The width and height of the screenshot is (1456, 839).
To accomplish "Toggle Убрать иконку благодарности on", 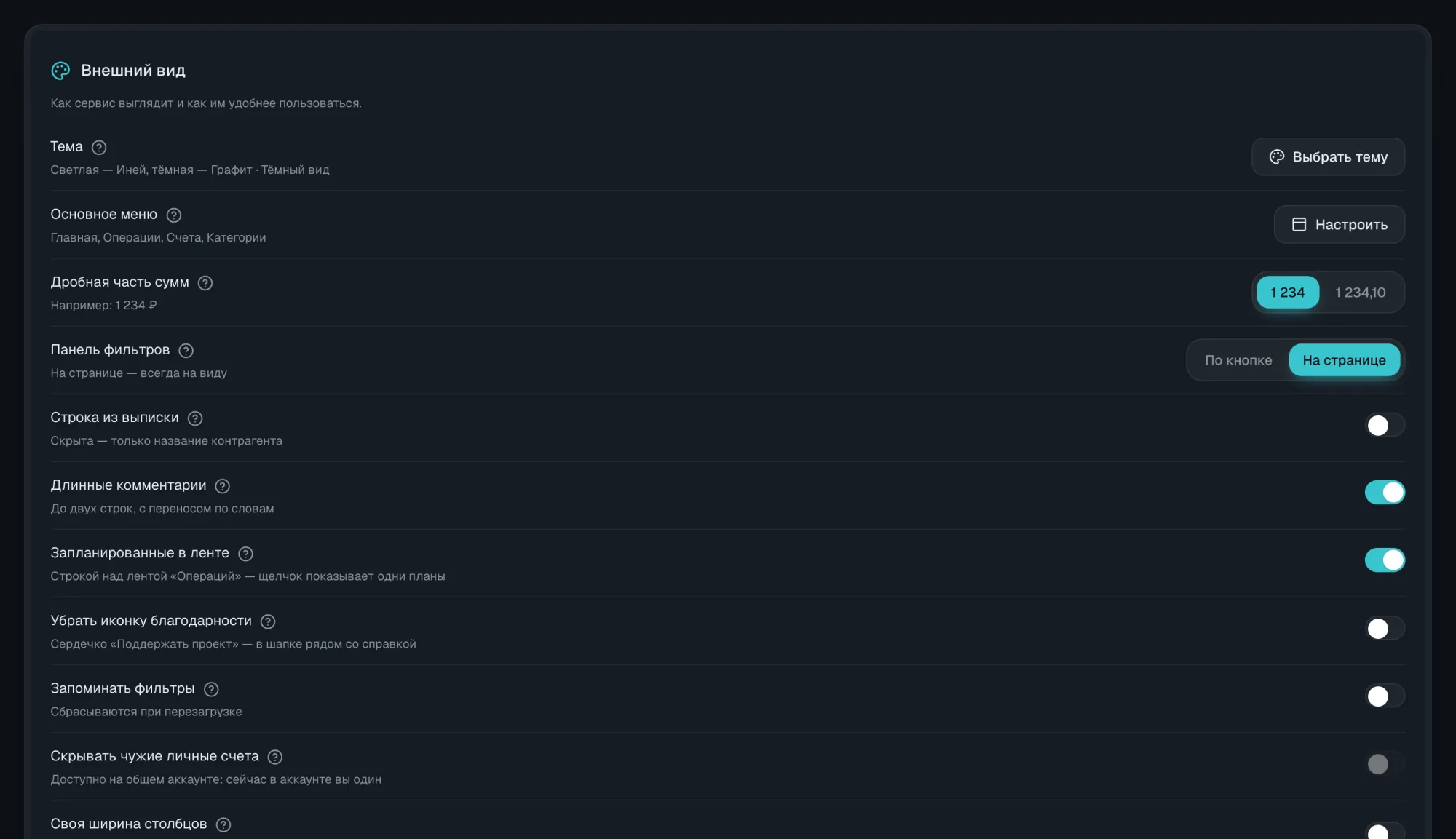I will pyautogui.click(x=1385, y=628).
